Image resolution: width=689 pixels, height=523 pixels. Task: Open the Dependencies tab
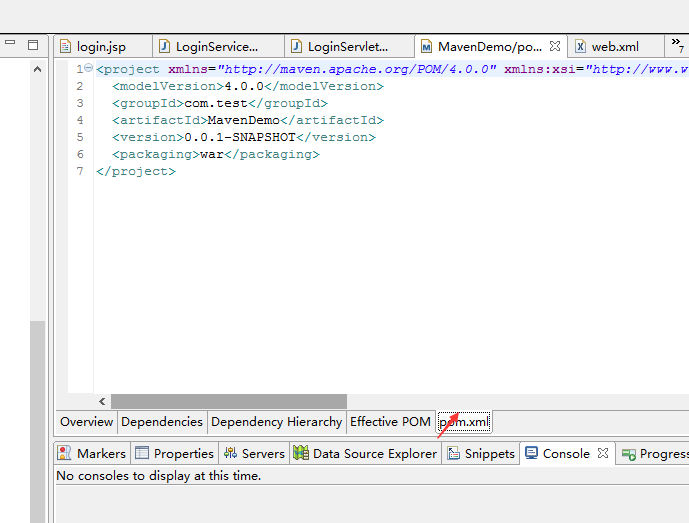(x=162, y=422)
